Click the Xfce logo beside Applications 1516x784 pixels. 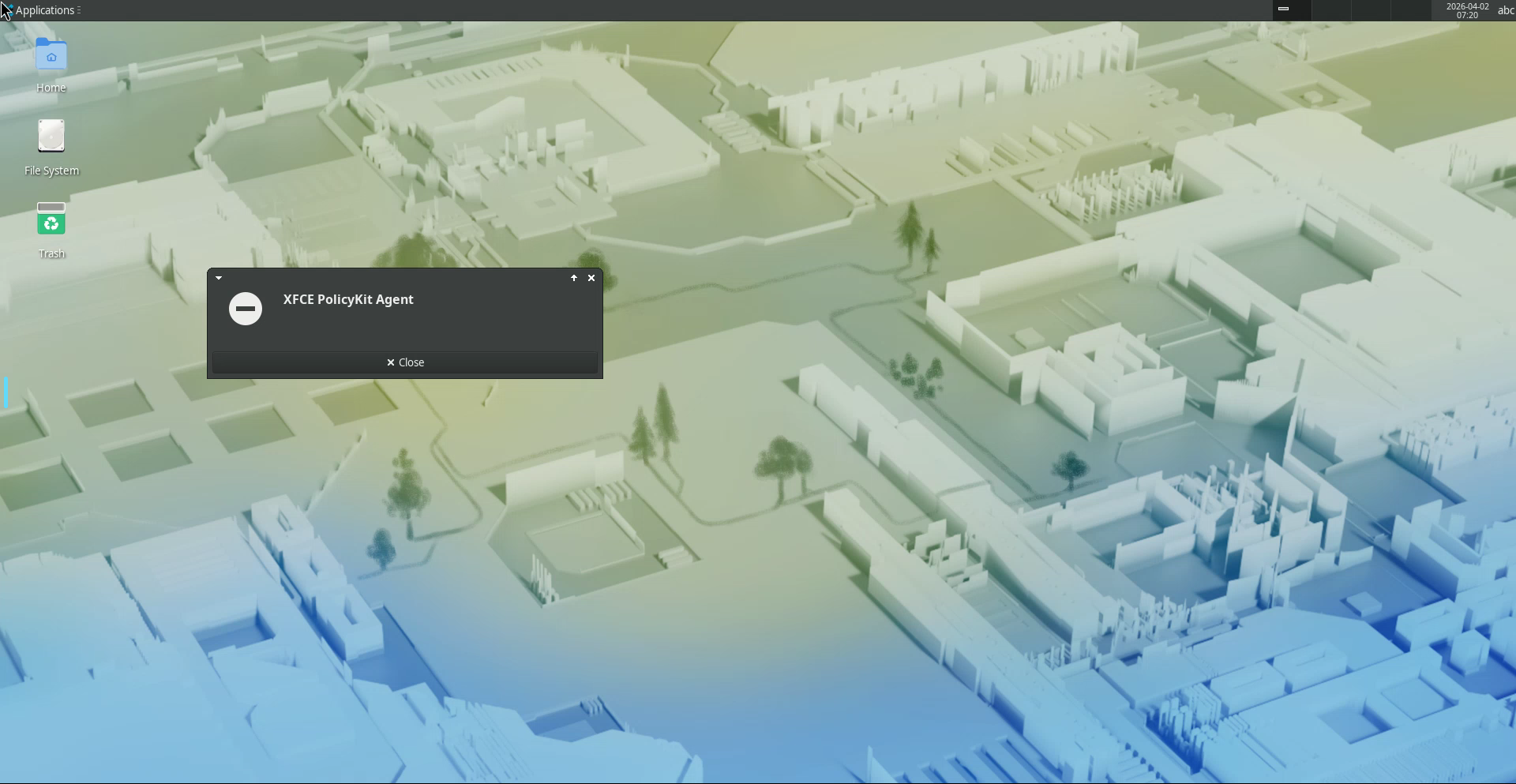7,10
